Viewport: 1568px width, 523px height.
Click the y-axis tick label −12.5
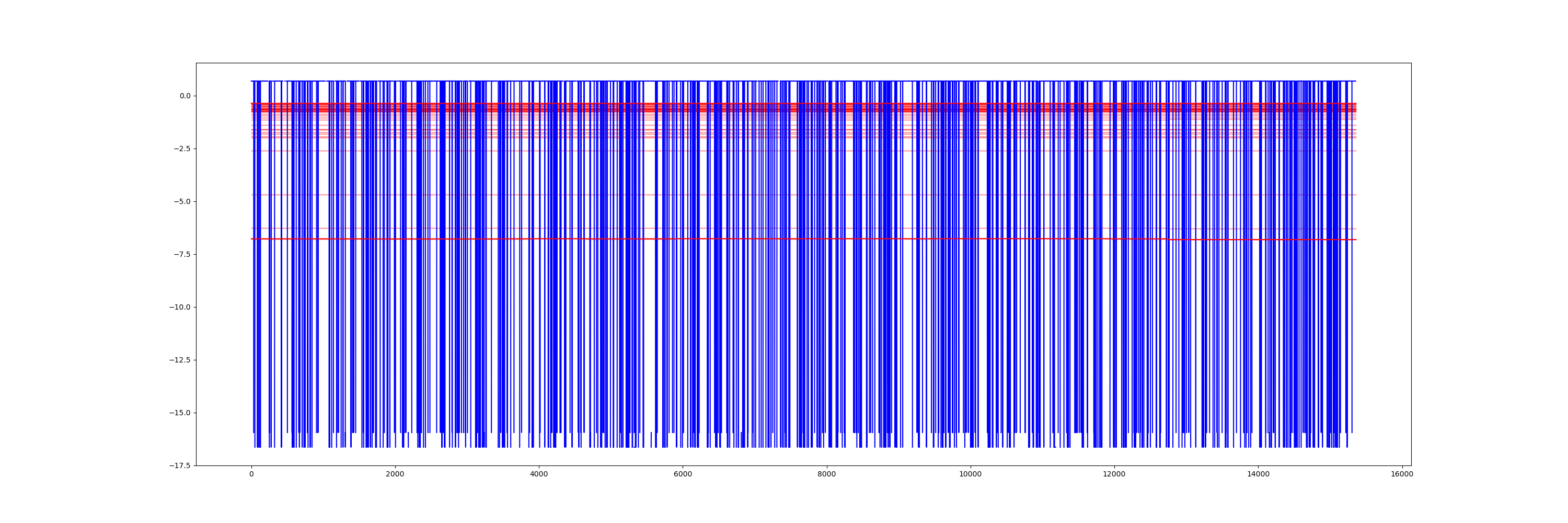pos(180,360)
